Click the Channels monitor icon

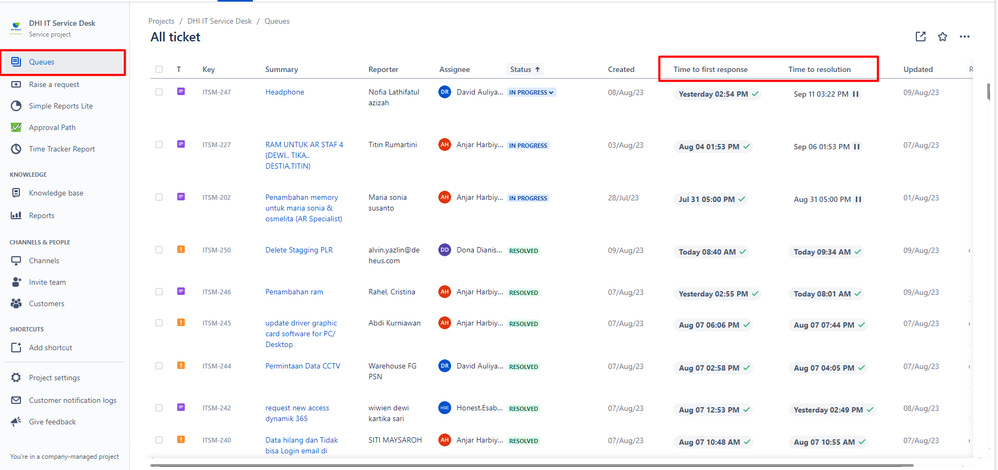tap(17, 260)
